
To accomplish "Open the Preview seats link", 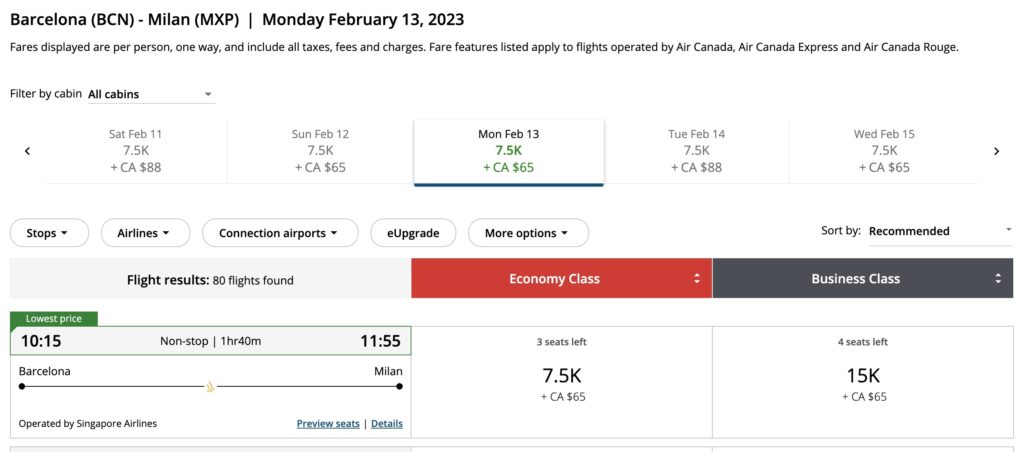I will (328, 424).
